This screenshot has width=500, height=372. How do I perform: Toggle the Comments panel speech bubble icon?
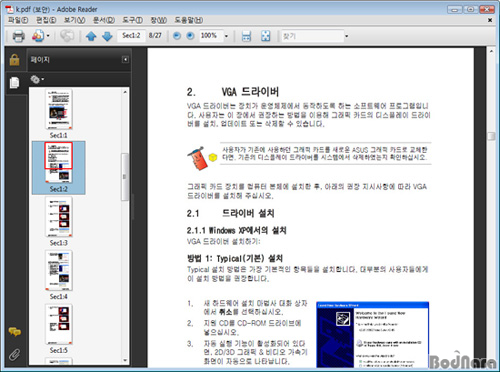pos(15,332)
